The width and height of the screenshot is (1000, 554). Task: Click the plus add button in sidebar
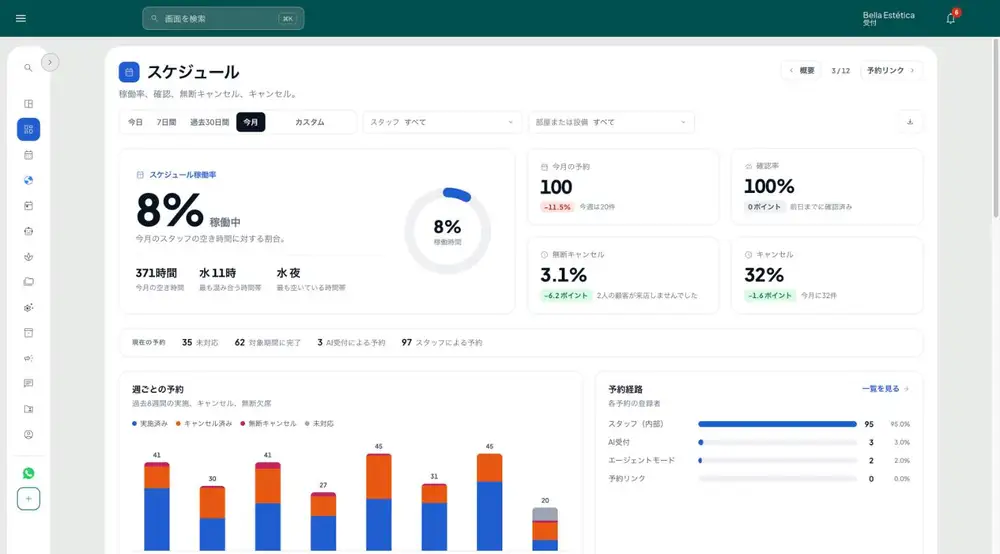[29, 499]
